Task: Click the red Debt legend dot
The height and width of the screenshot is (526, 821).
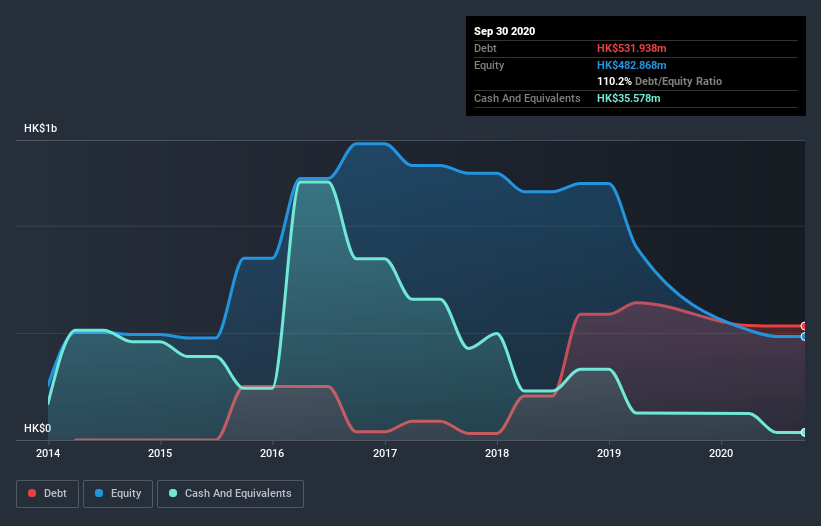Action: (x=32, y=493)
